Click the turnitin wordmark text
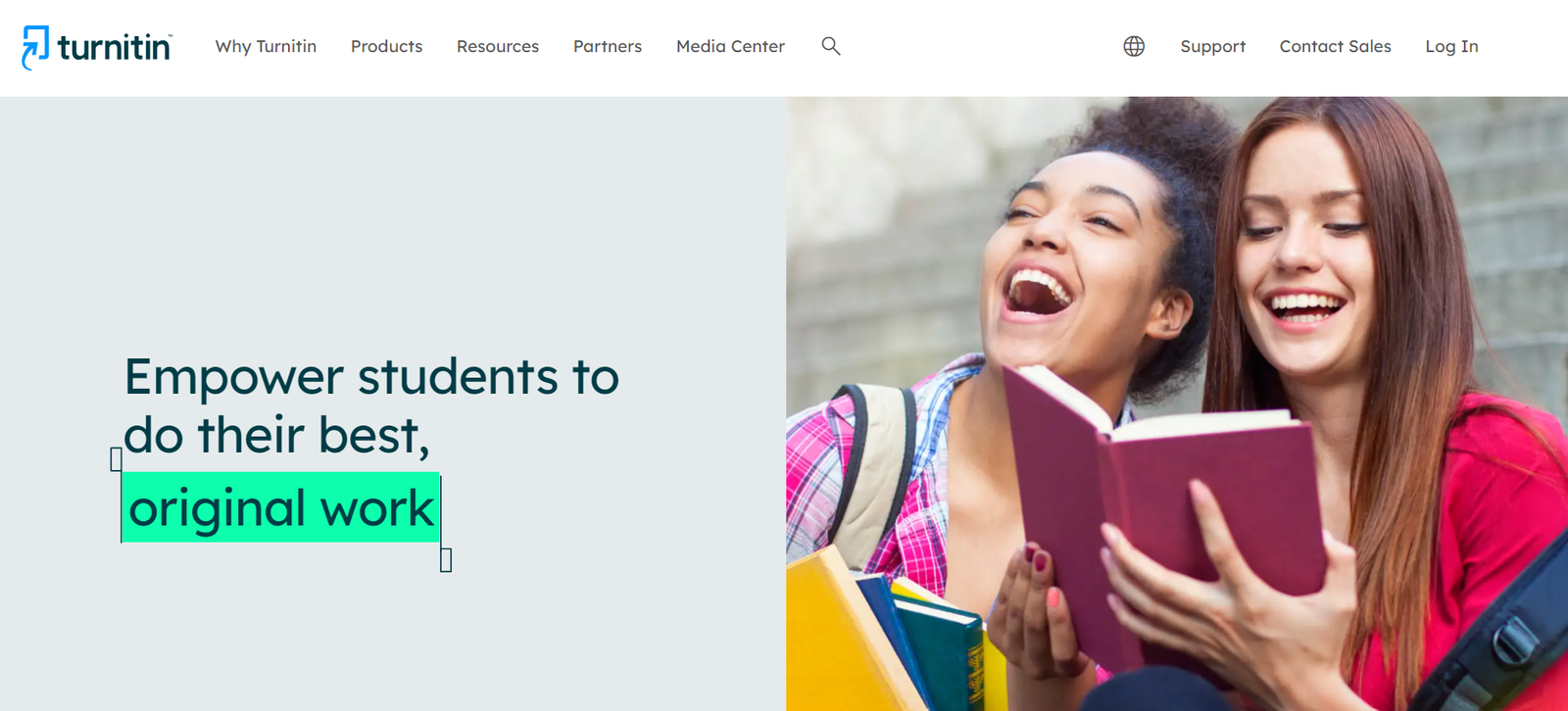The image size is (1568, 711). 114,47
